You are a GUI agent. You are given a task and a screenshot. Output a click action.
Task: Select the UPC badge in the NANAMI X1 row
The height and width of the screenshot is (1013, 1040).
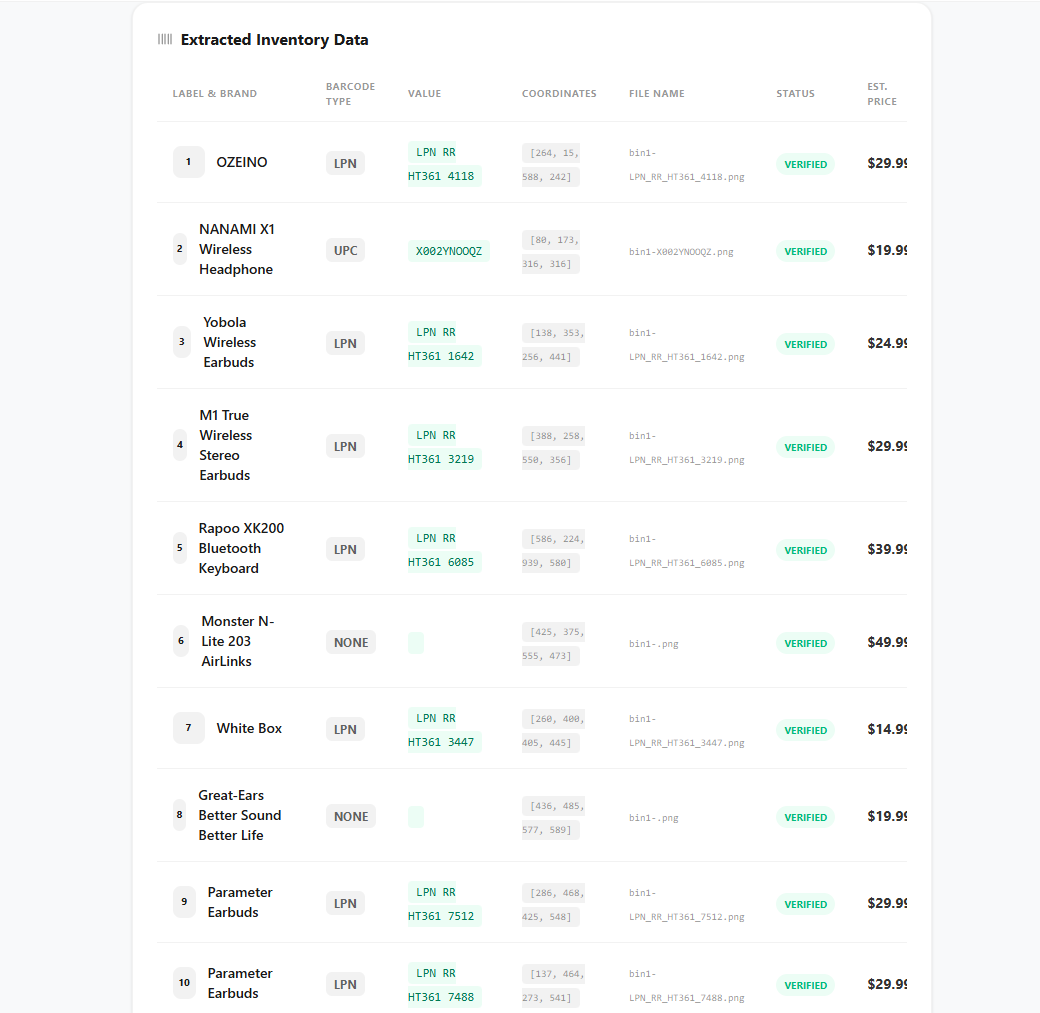345,250
